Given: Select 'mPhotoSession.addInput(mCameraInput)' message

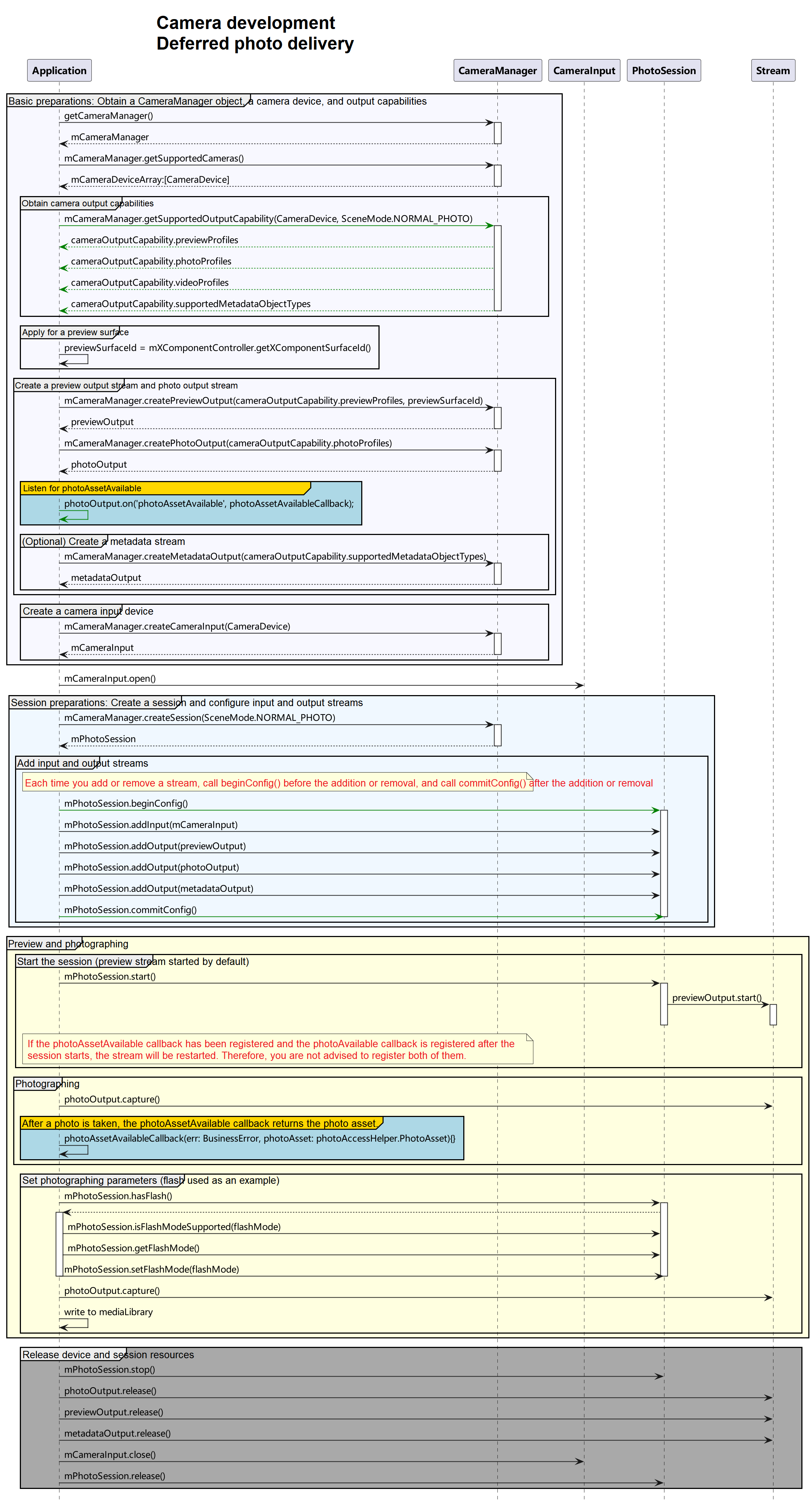Looking at the screenshot, I should pyautogui.click(x=151, y=824).
